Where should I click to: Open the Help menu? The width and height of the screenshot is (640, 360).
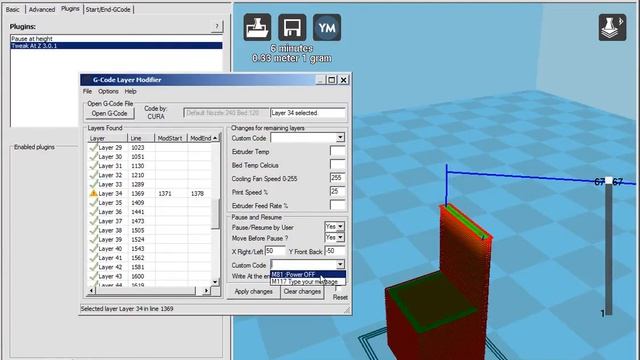(x=130, y=91)
